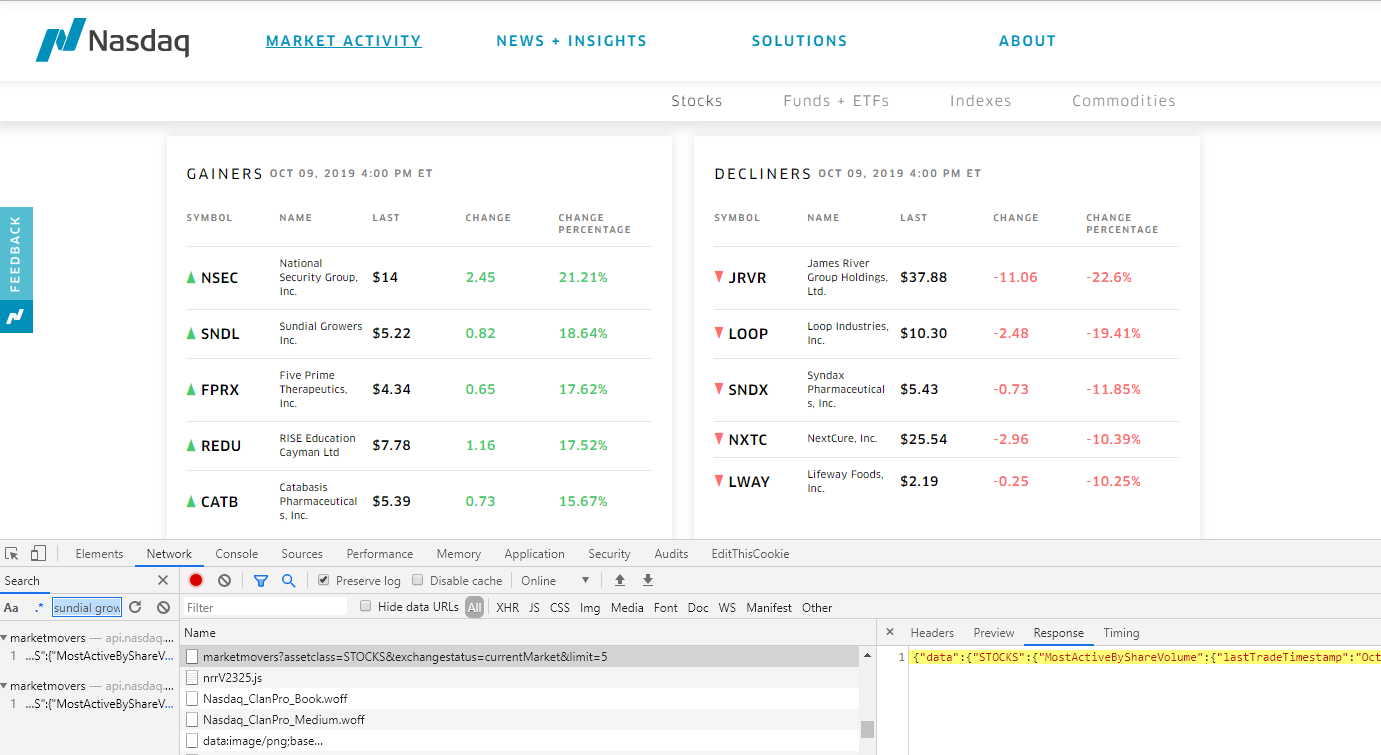
Task: Toggle the device toolbar icon
Action: click(38, 553)
